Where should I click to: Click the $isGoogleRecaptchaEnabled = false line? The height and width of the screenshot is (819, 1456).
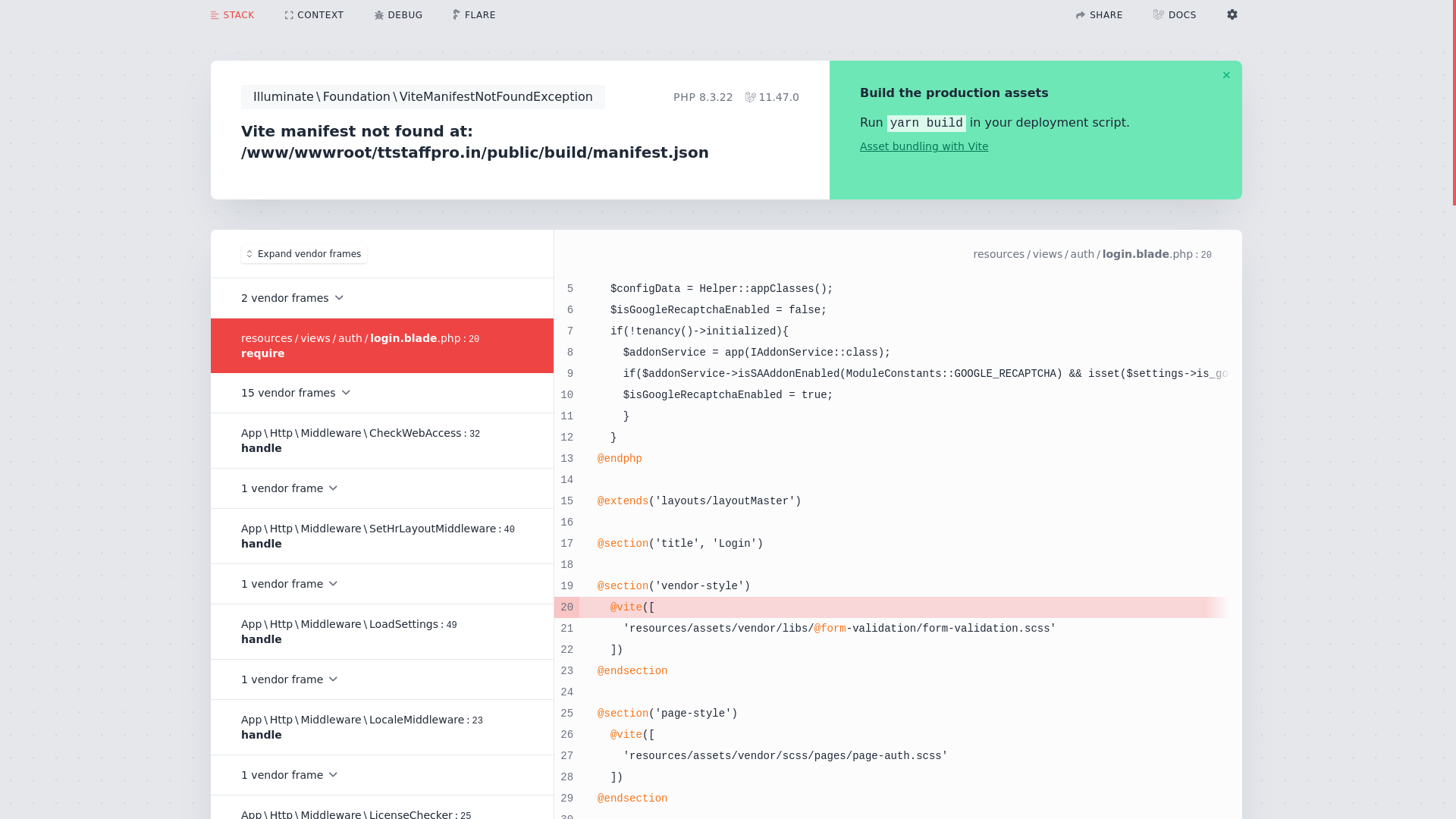click(718, 310)
